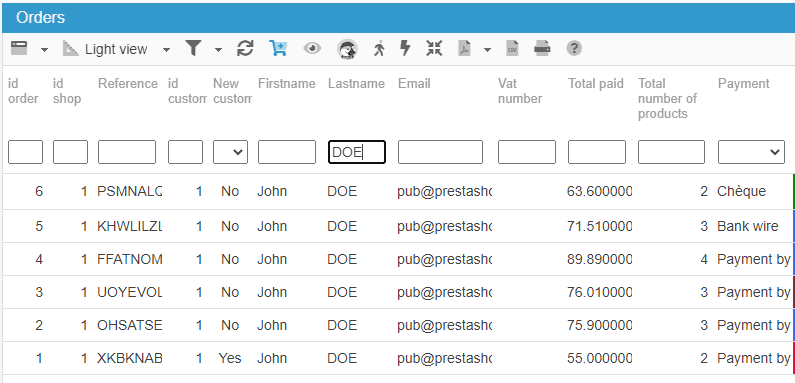Click the PDF export icon
The height and width of the screenshot is (383, 795).
464,48
